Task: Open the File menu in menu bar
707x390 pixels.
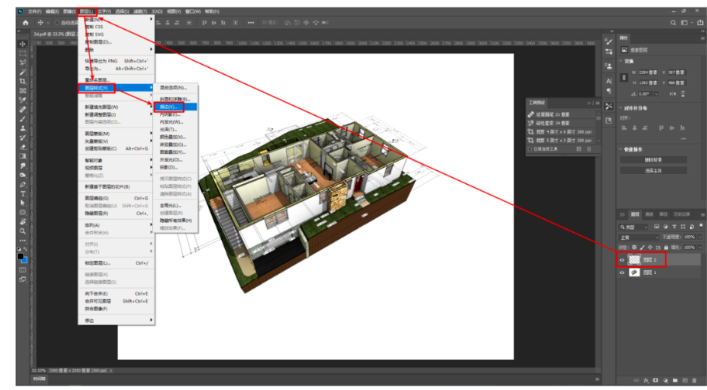Action: tap(34, 11)
